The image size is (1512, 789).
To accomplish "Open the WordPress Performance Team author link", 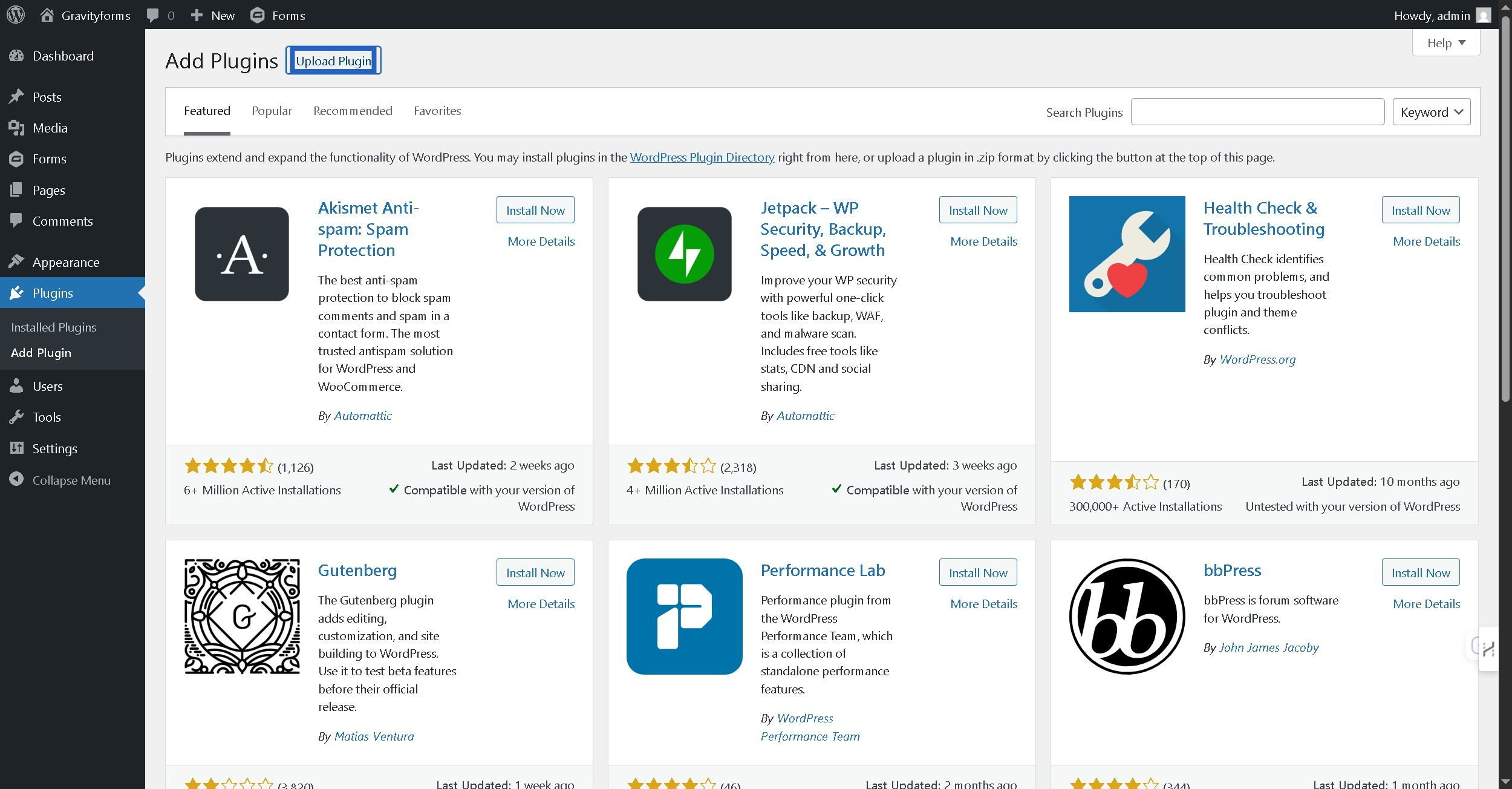I will pos(810,727).
